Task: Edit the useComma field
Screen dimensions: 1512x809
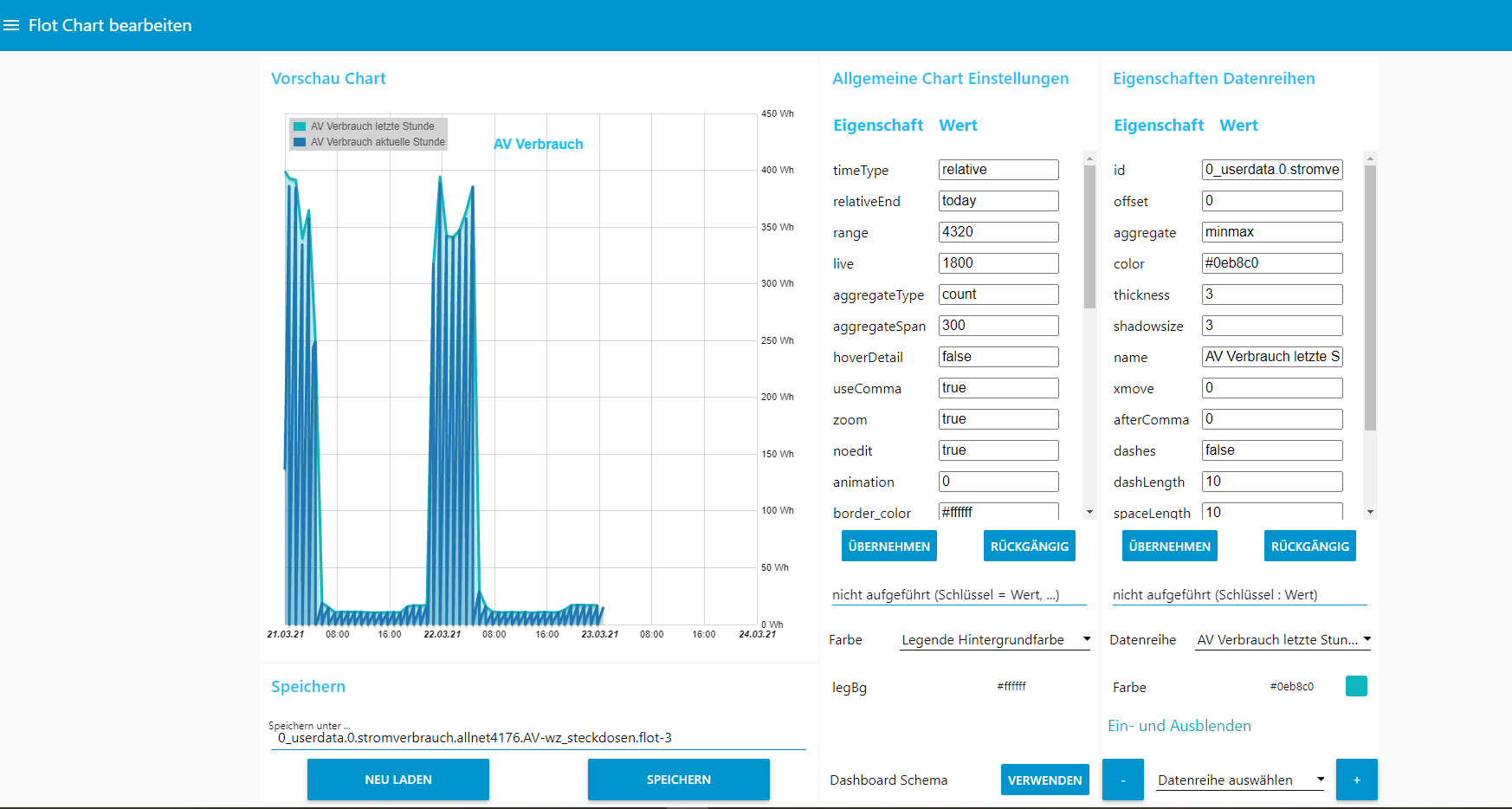Action: click(x=998, y=388)
